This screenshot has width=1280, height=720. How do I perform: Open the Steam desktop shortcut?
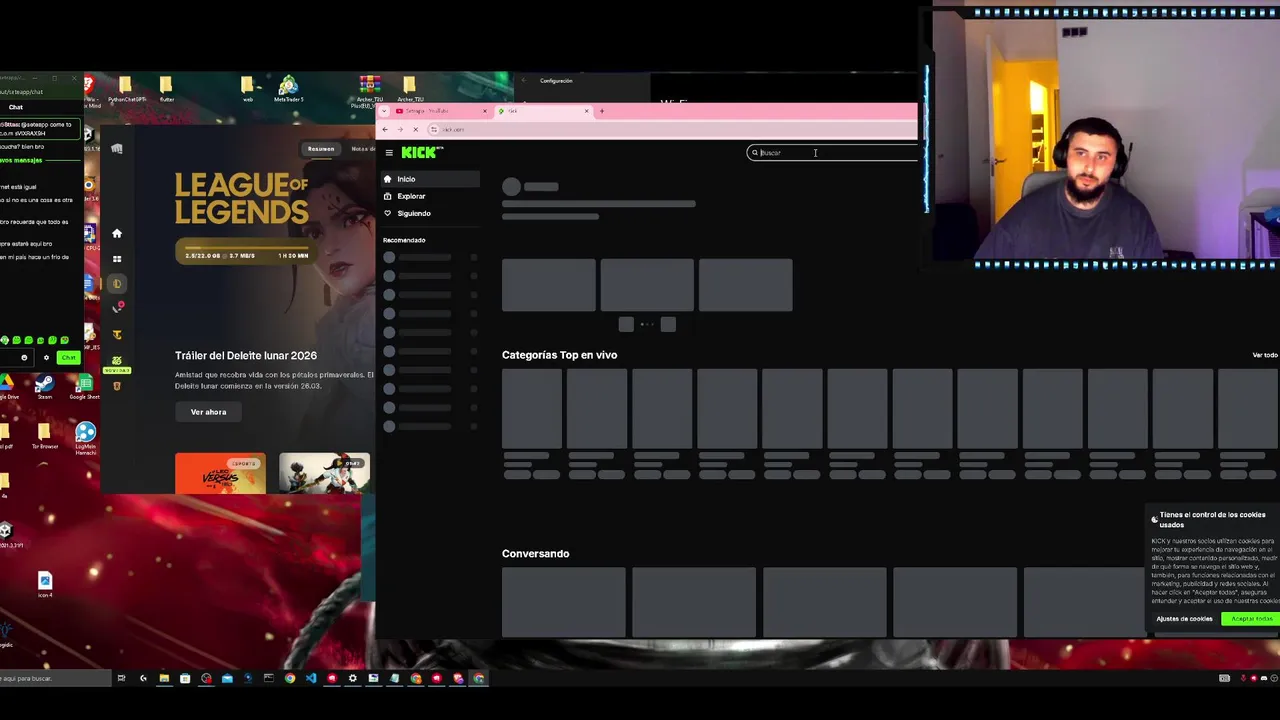pos(44,387)
